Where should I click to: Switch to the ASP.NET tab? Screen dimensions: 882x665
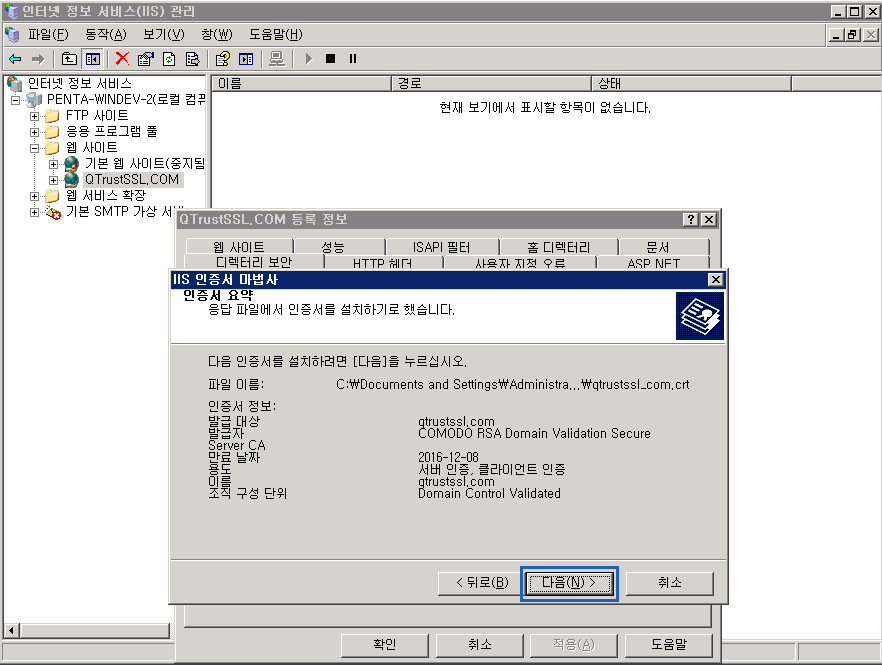click(654, 263)
